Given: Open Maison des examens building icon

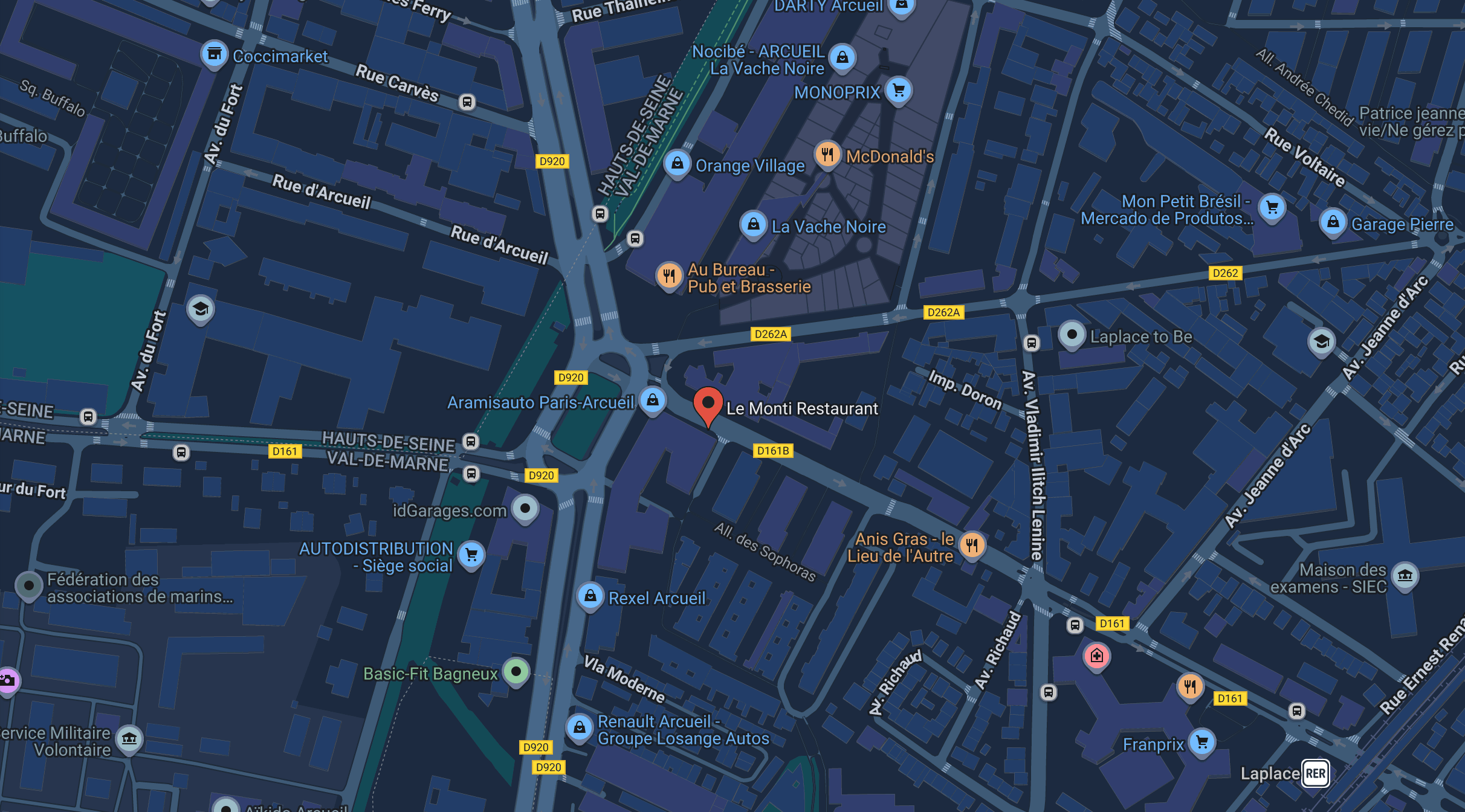Looking at the screenshot, I should point(1405,576).
